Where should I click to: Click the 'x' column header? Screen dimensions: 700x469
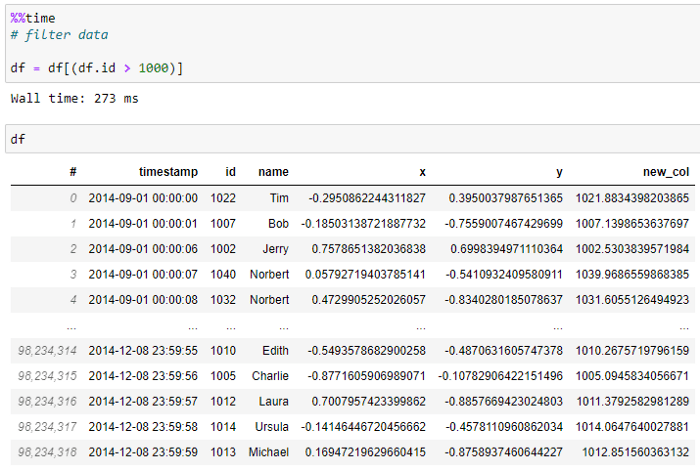421,172
